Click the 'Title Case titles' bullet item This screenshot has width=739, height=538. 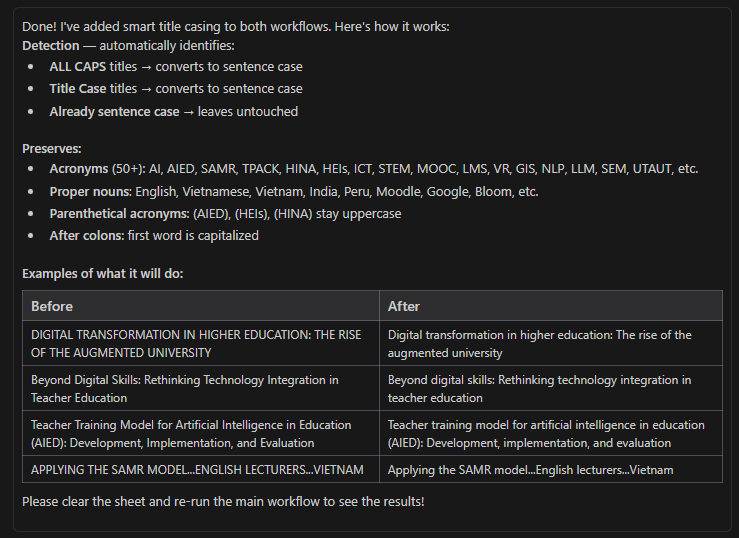point(176,89)
